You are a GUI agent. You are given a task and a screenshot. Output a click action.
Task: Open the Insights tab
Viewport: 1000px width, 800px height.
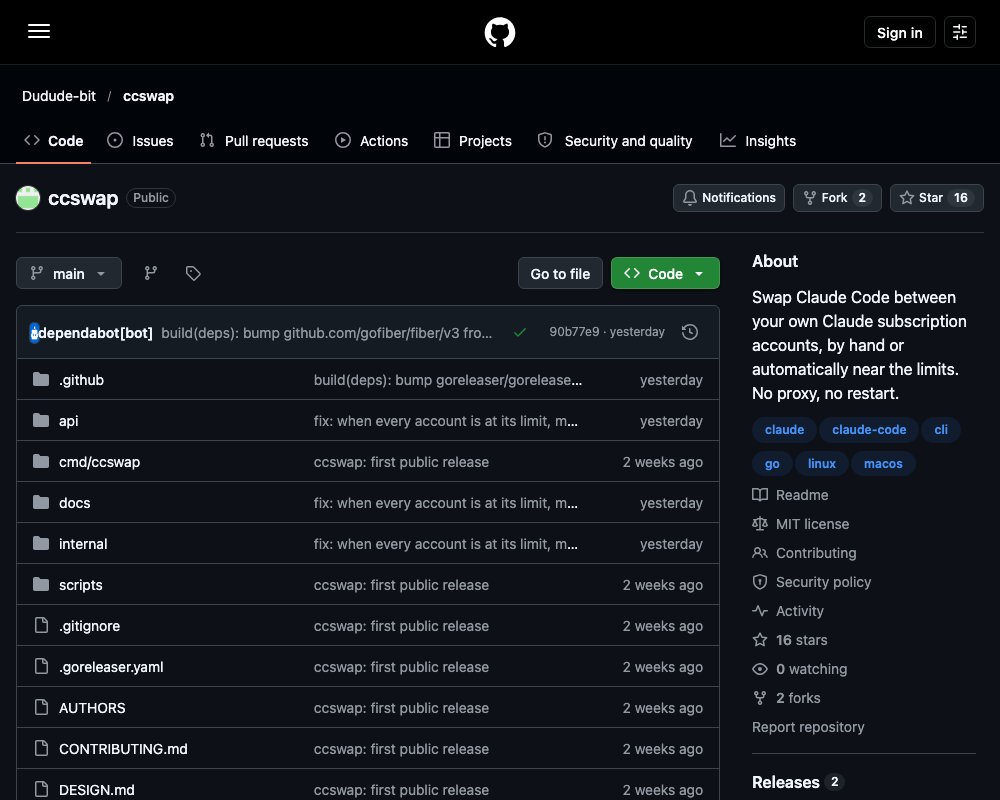click(758, 141)
